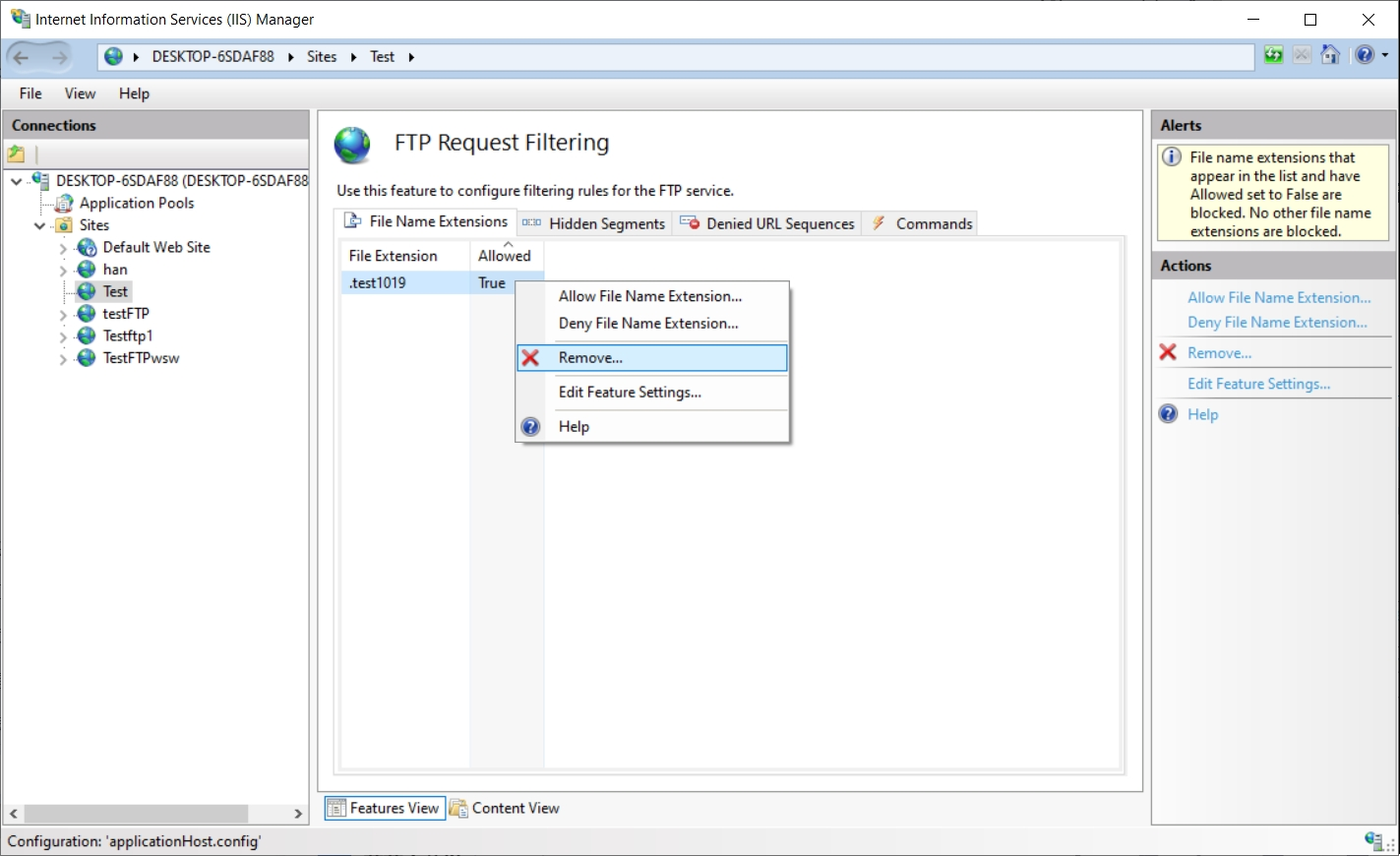Switch to the Denied URL Sequences tab
Screen dimensions: 1400x856
[x=767, y=223]
